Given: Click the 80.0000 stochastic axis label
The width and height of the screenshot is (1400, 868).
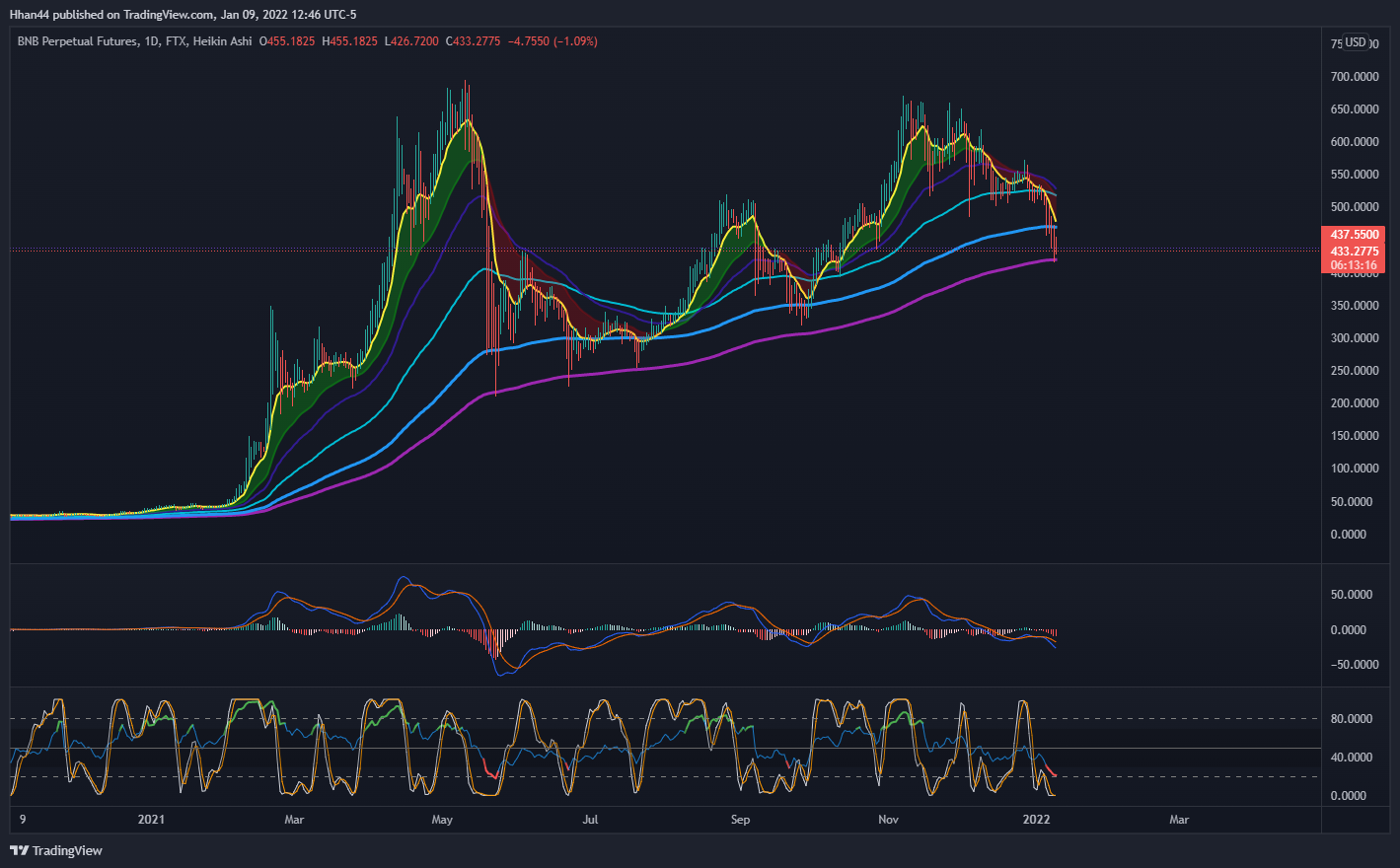Looking at the screenshot, I should coord(1351,719).
